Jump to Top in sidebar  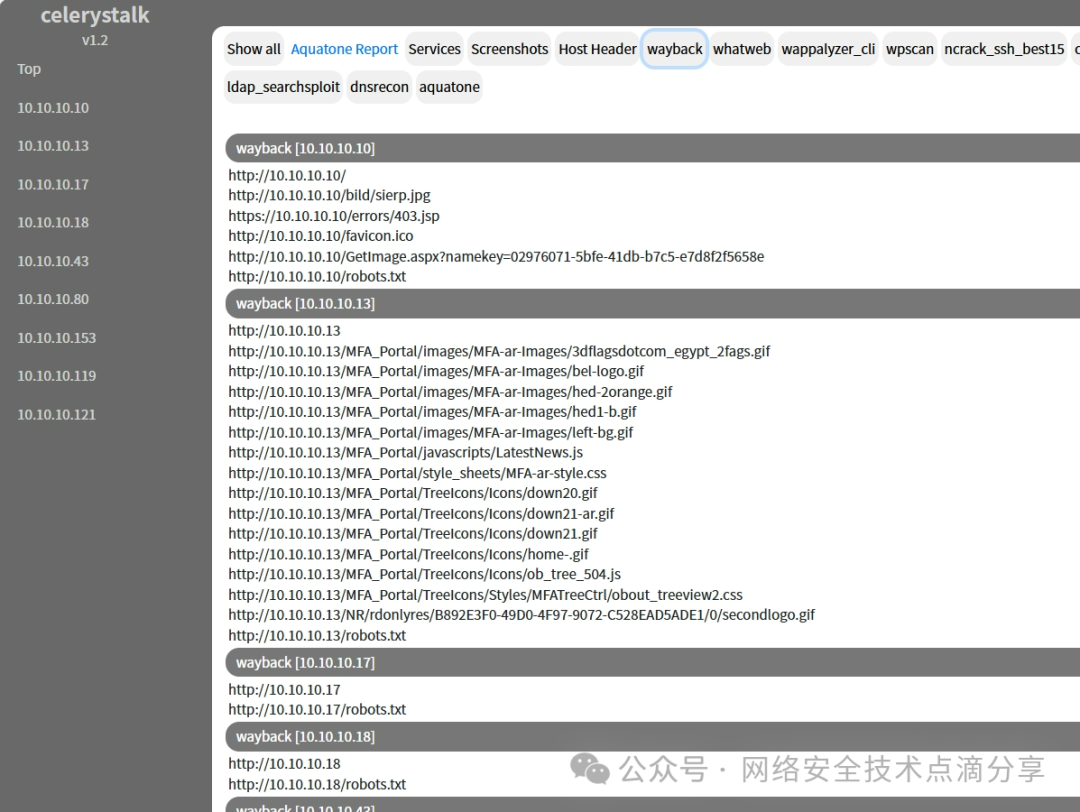coord(29,69)
